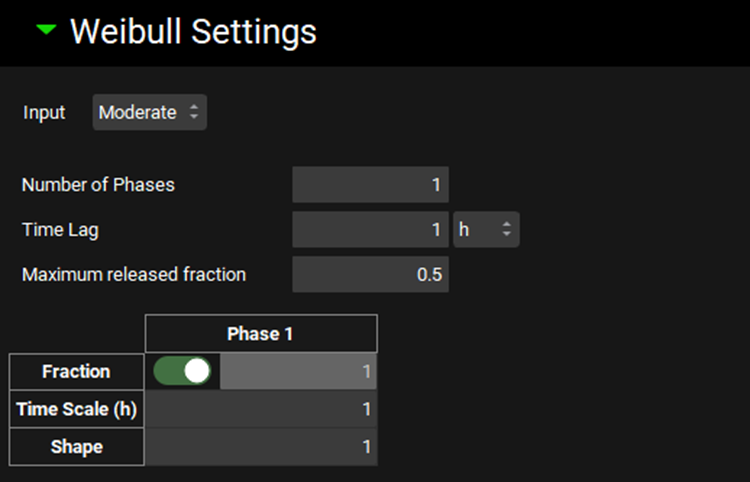750x482 pixels.
Task: Click the Time Lag label
Action: point(60,230)
